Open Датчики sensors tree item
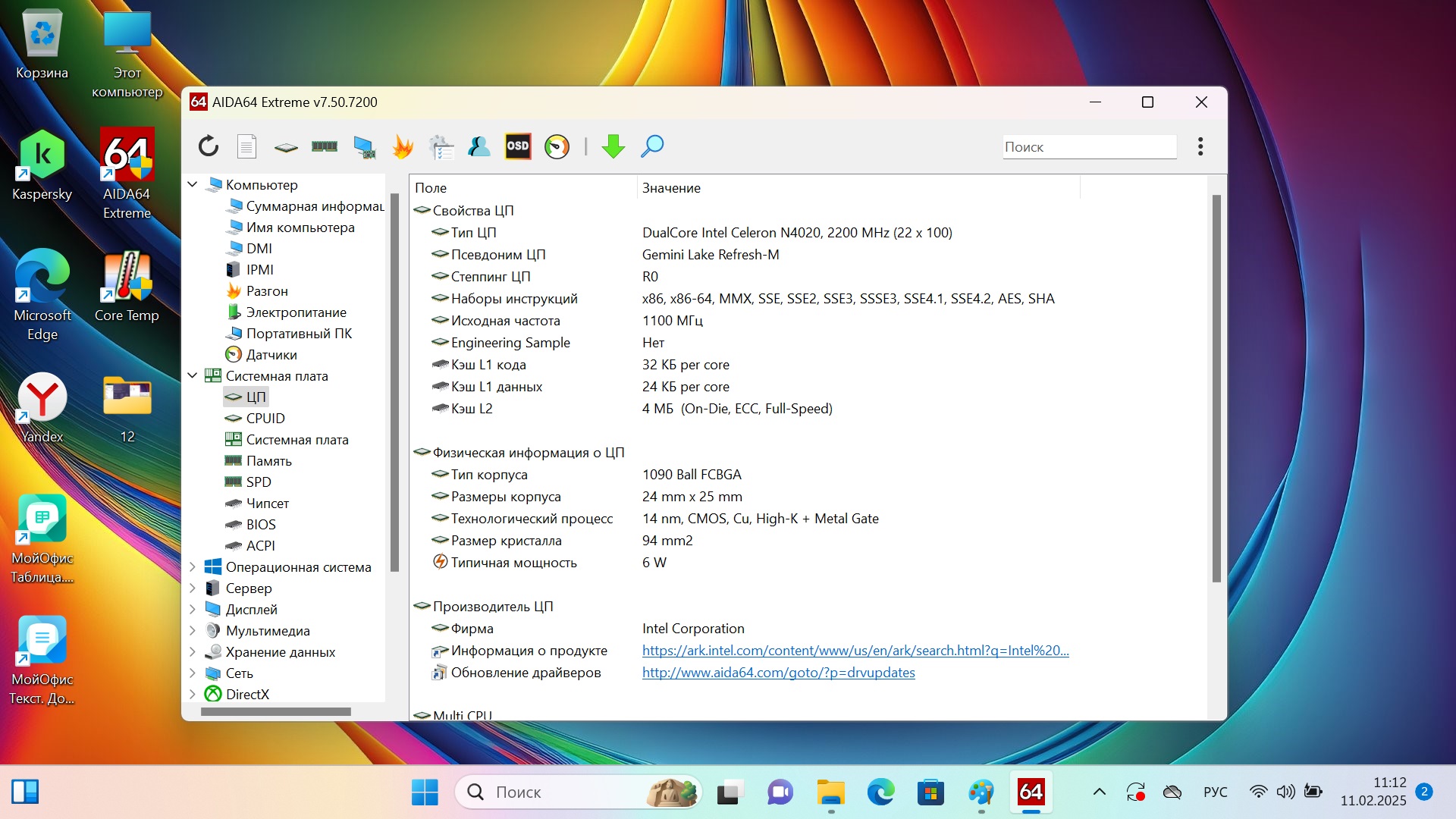Image resolution: width=1456 pixels, height=819 pixels. point(262,354)
